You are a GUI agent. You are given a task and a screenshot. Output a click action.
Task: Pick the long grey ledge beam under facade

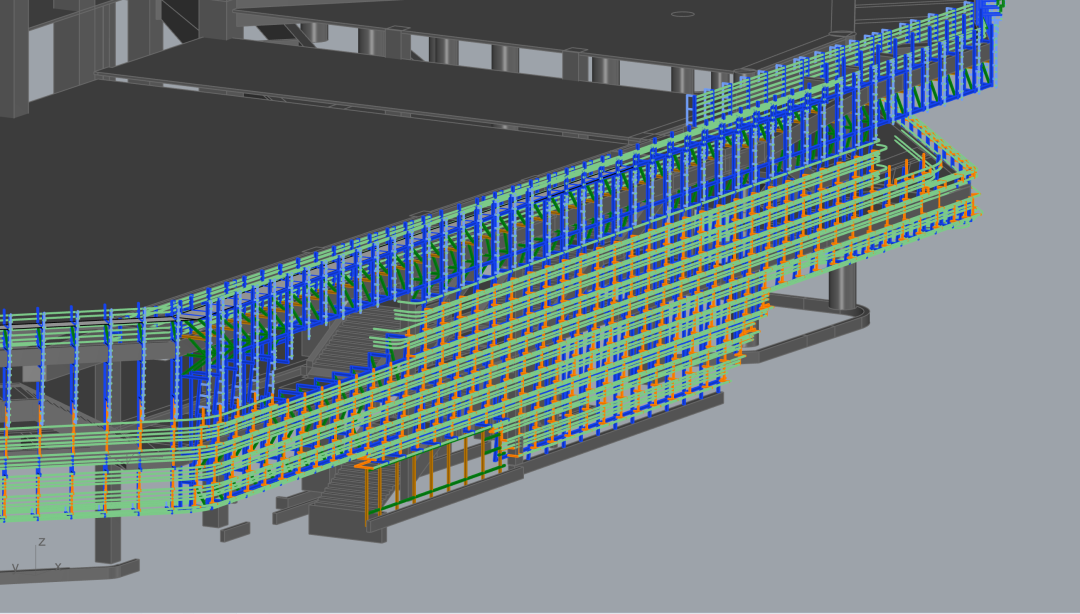coord(620,431)
